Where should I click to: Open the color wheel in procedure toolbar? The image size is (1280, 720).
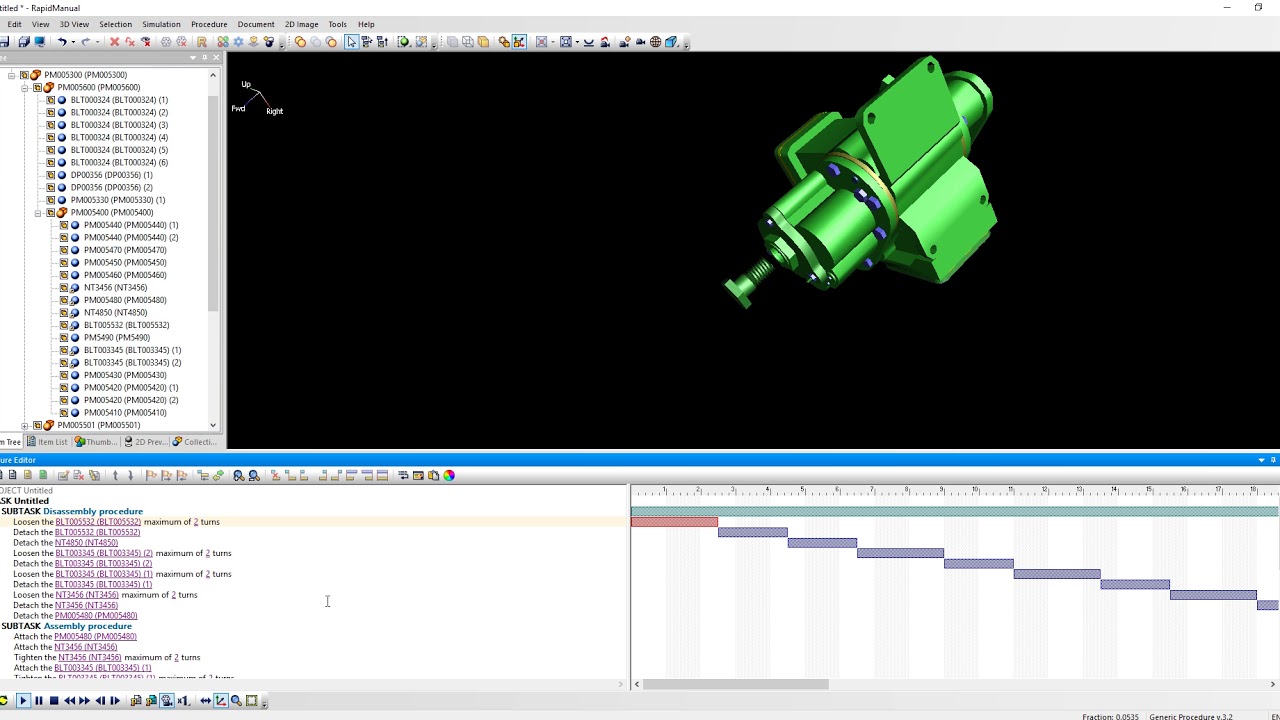point(449,475)
